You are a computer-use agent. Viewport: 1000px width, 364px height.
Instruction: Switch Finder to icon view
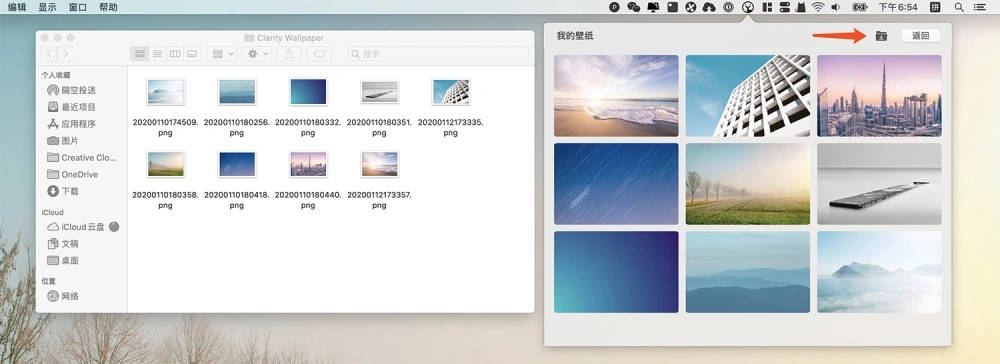tap(140, 54)
